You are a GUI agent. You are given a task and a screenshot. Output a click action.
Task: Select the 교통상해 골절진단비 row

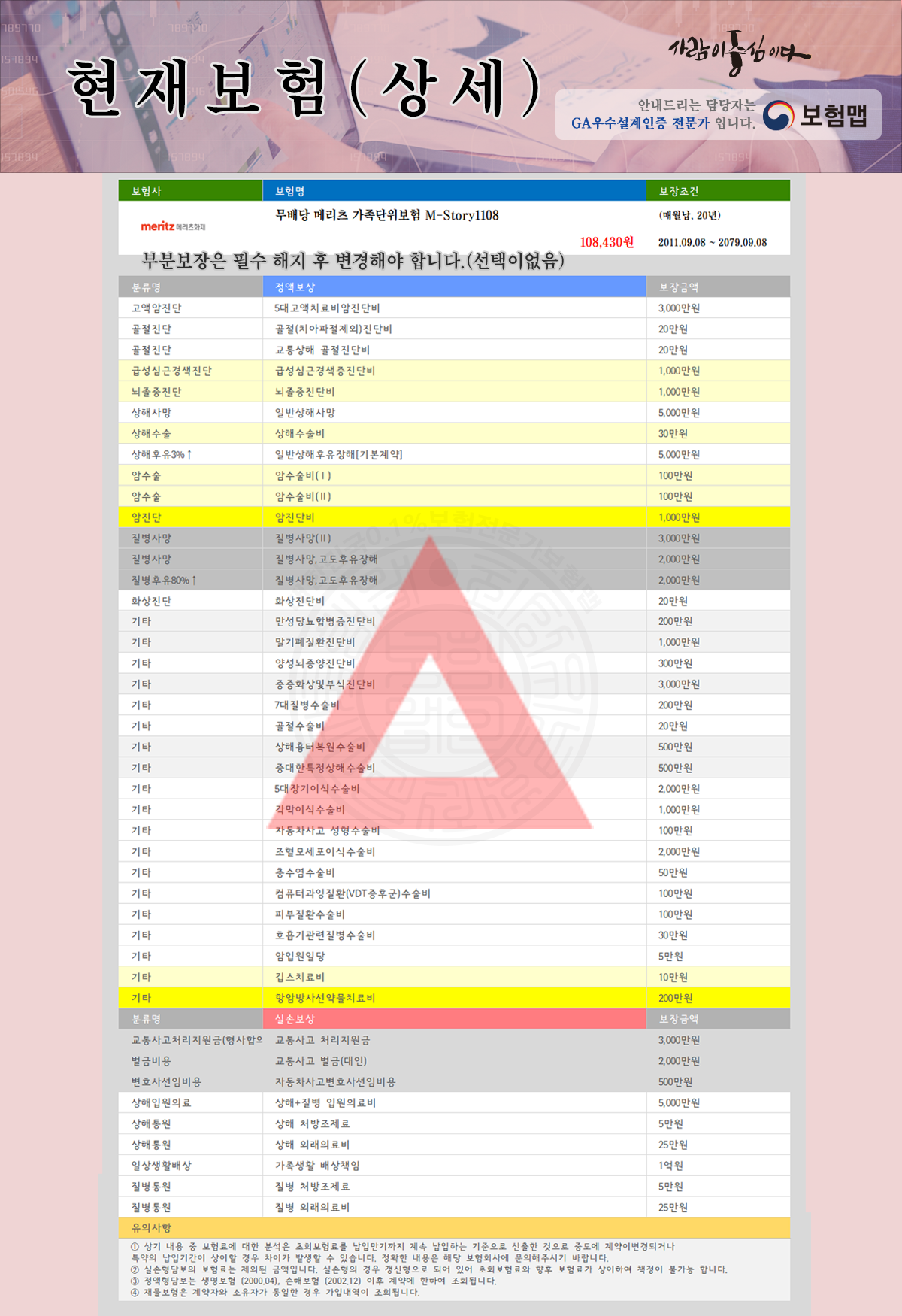tap(454, 350)
